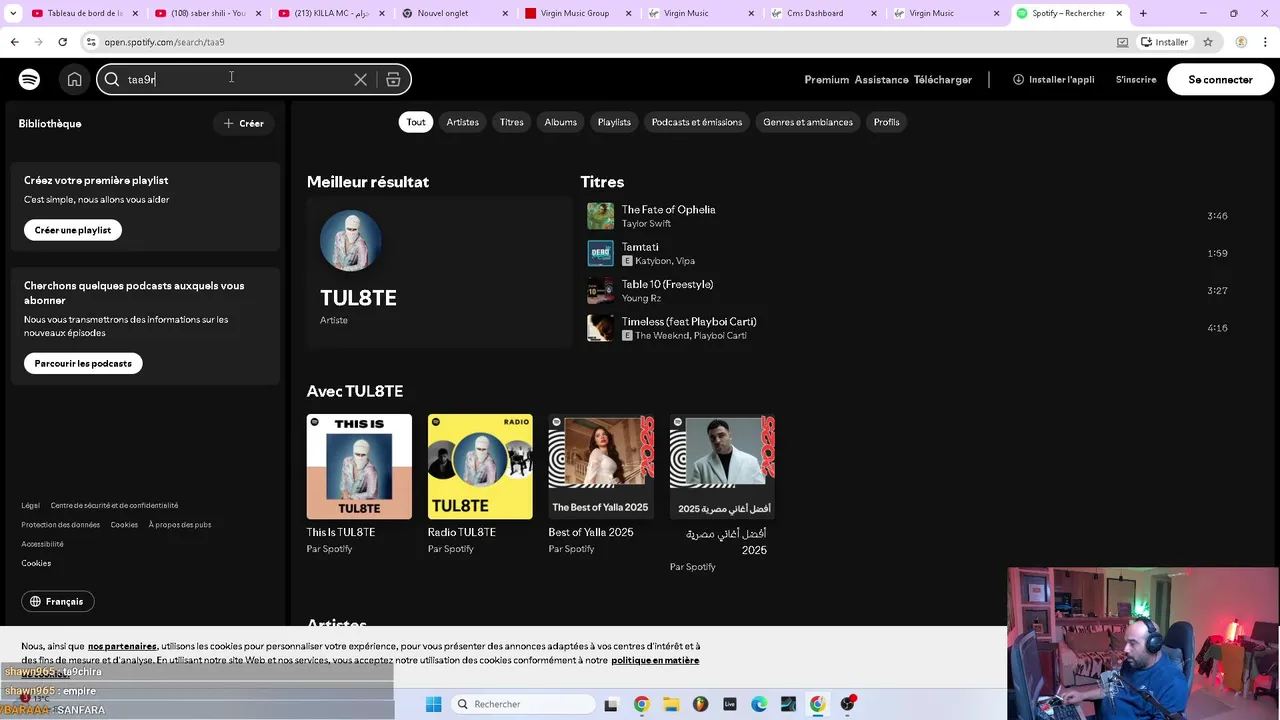Click the Windows taskbar Rechercher box
Viewport: 1280px width, 720px height.
pos(523,704)
